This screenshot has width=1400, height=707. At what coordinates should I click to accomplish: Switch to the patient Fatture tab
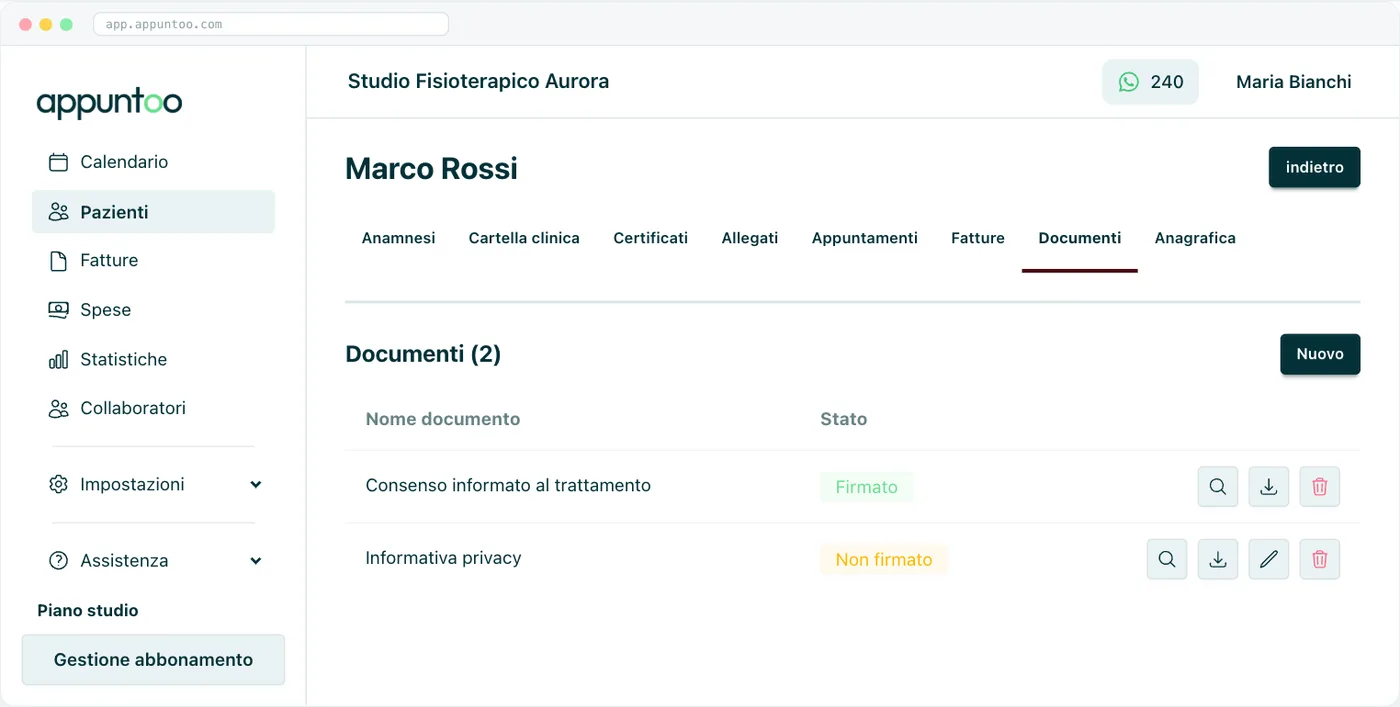(x=978, y=238)
